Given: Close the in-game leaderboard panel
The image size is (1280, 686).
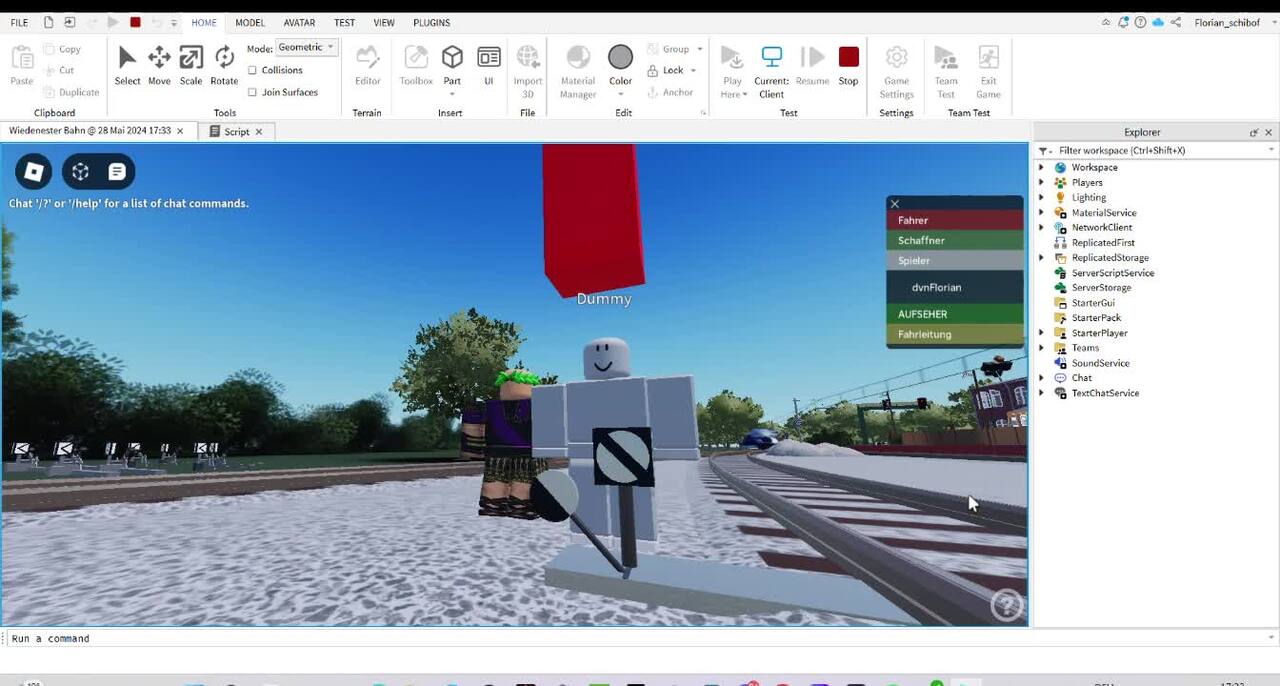Looking at the screenshot, I should (895, 204).
